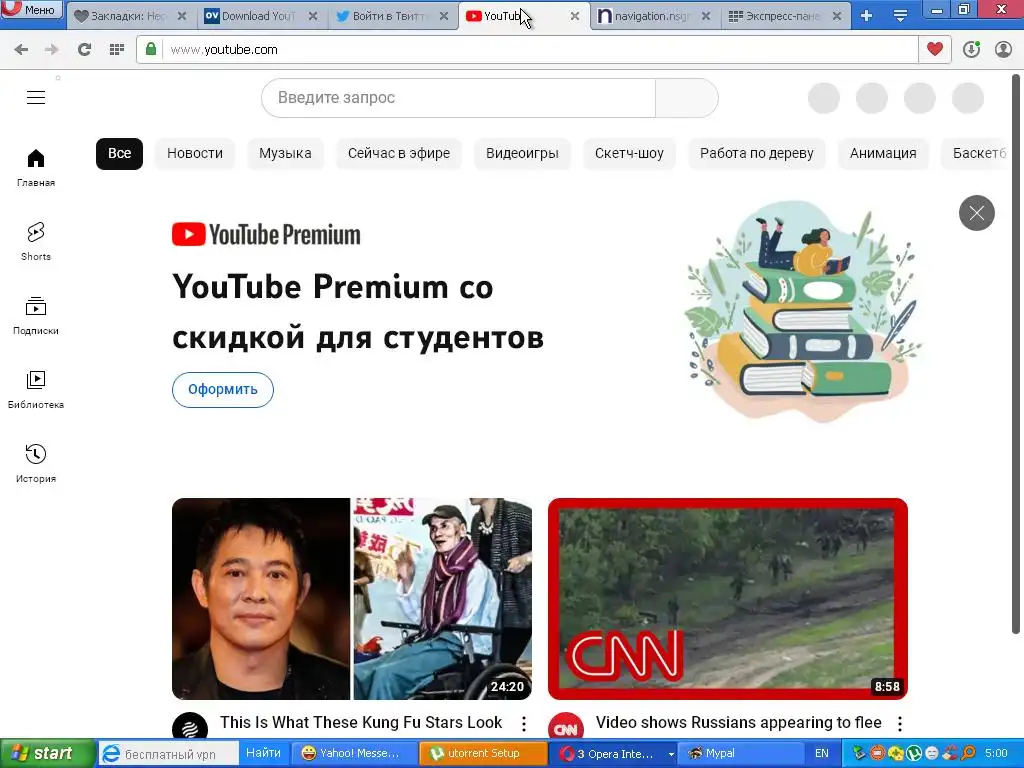Image resolution: width=1024 pixels, height=768 pixels.
Task: Open История in YouTube sidebar
Action: point(36,464)
